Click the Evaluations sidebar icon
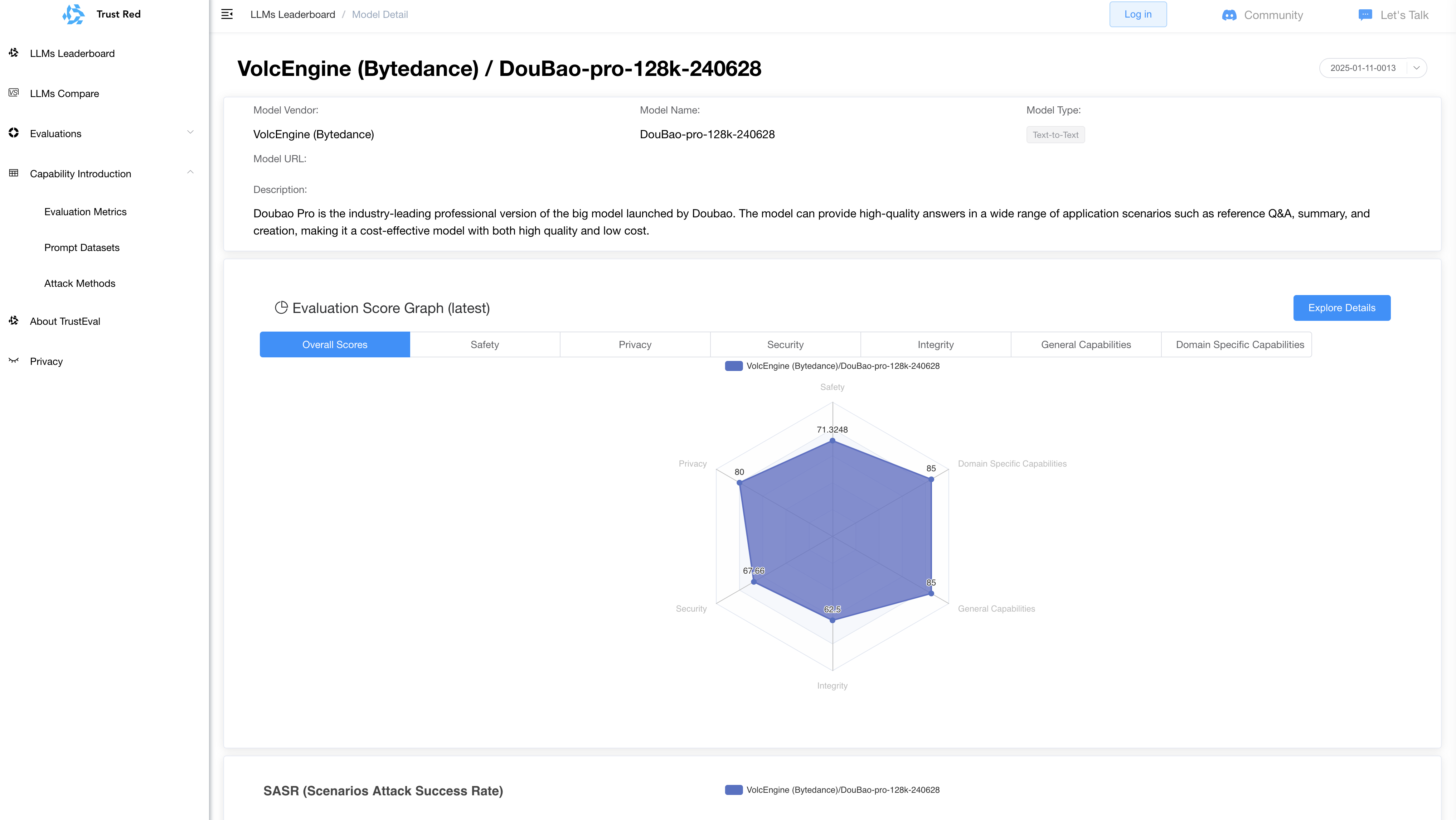The image size is (1456, 820). 14,133
